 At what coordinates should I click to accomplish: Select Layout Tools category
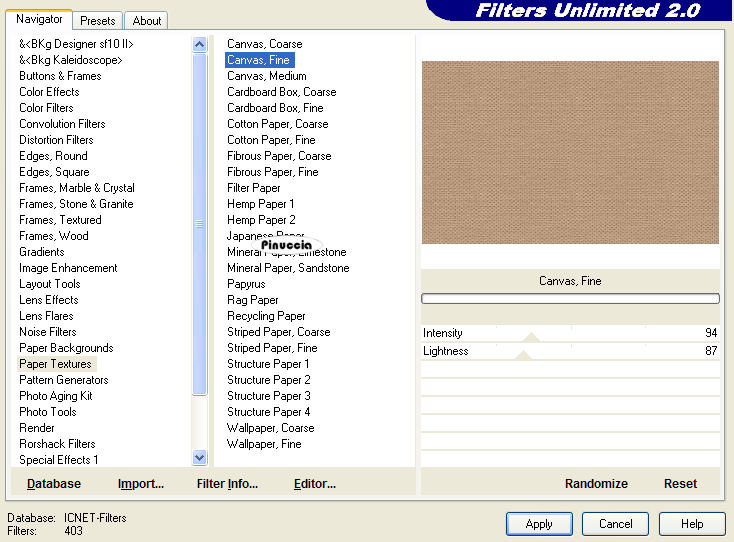[50, 284]
